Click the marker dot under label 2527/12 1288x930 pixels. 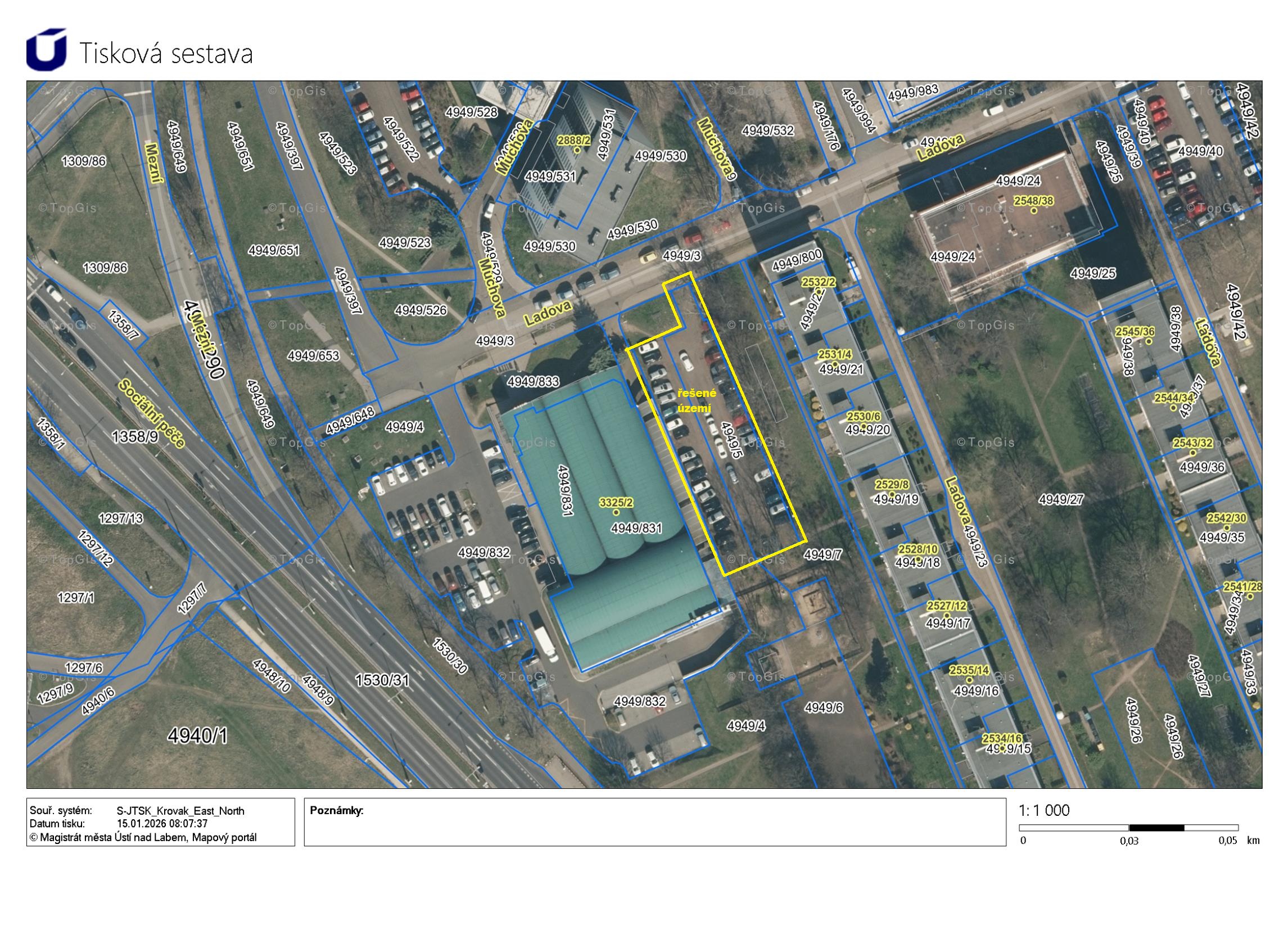(x=947, y=615)
